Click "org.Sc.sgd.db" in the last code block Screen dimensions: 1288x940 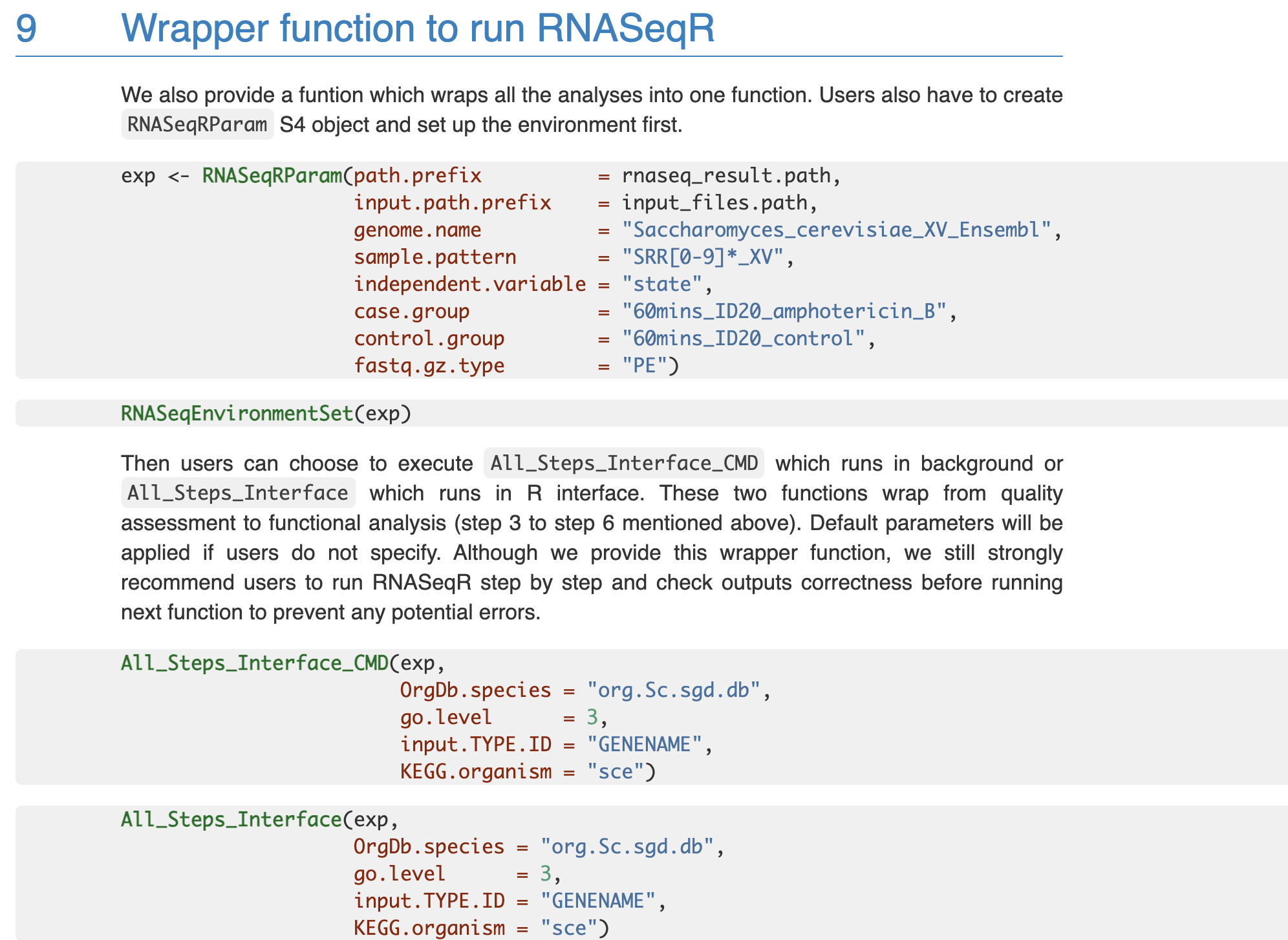(627, 847)
